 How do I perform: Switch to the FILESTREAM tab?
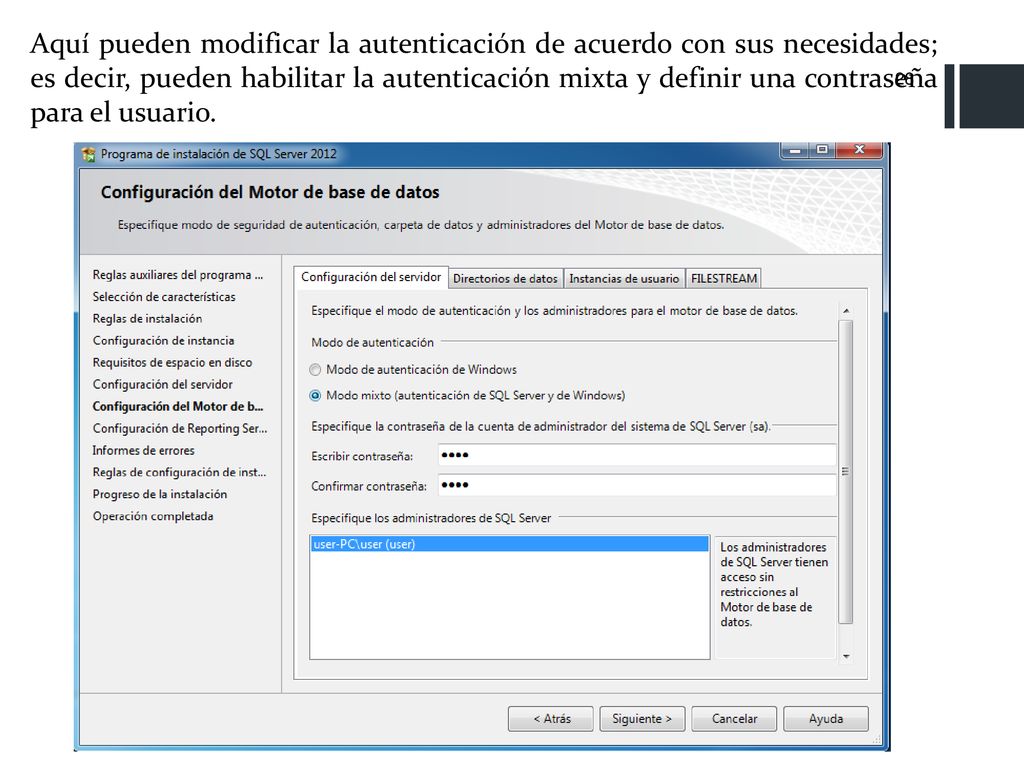pyautogui.click(x=724, y=279)
